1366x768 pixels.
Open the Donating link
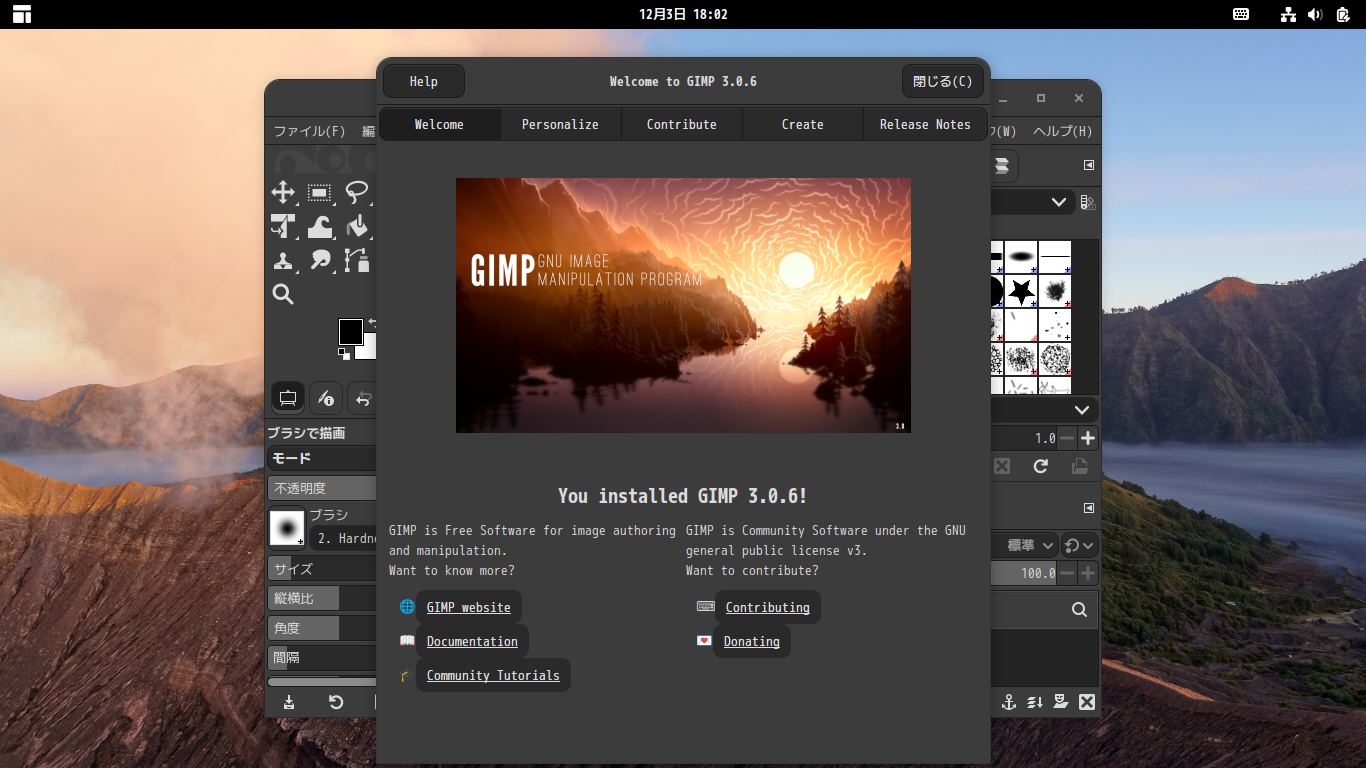(x=751, y=641)
